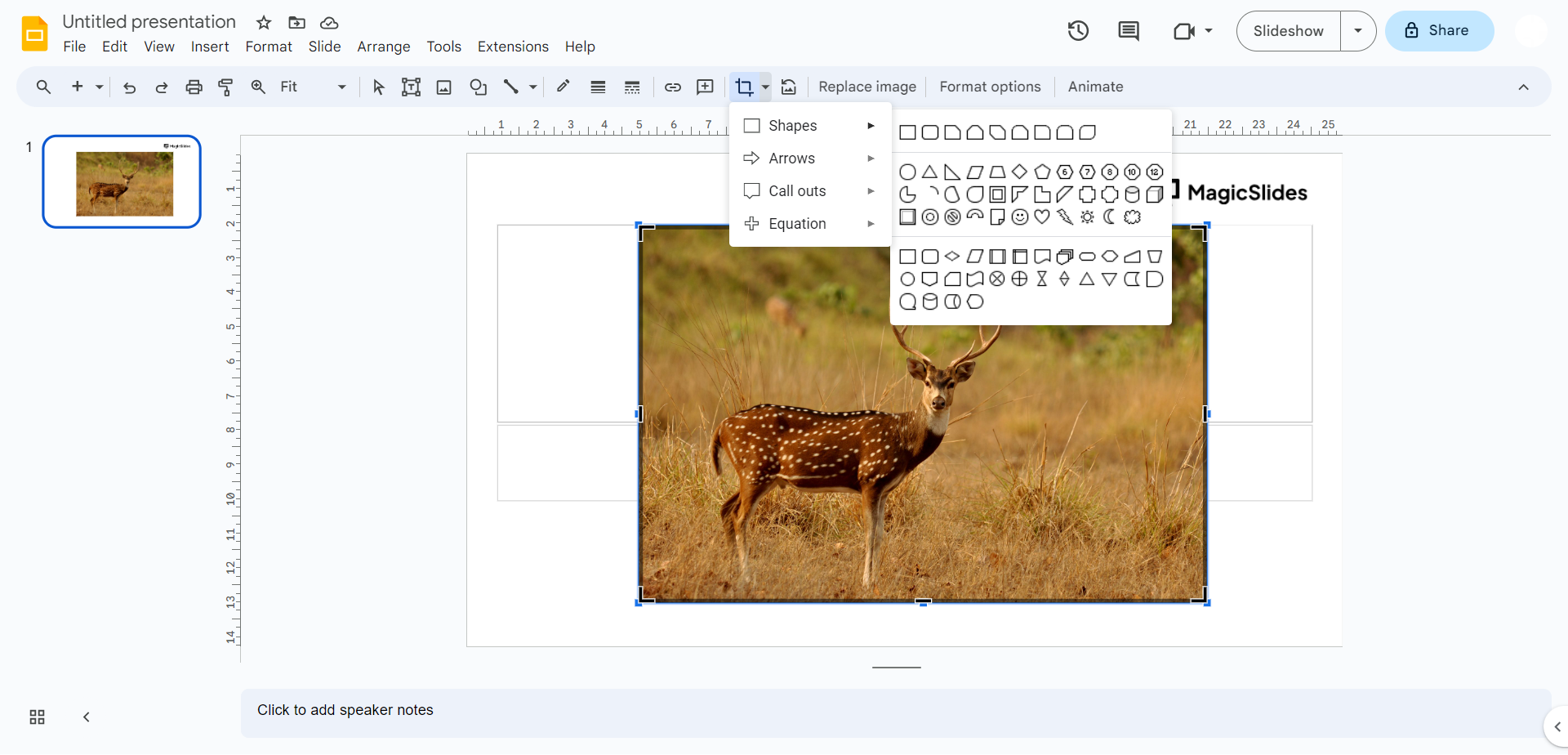Toggle the crop image tool

(x=744, y=87)
